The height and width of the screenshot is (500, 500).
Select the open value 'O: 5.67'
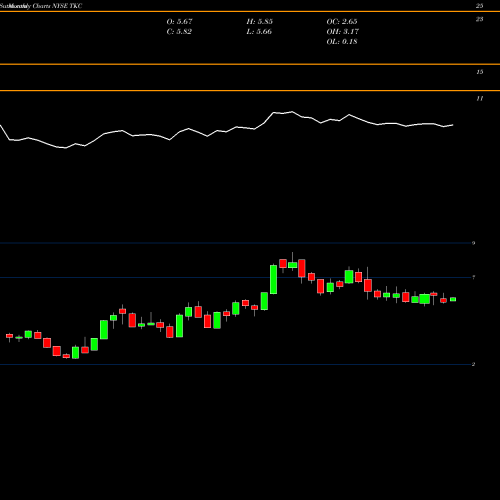179,21
